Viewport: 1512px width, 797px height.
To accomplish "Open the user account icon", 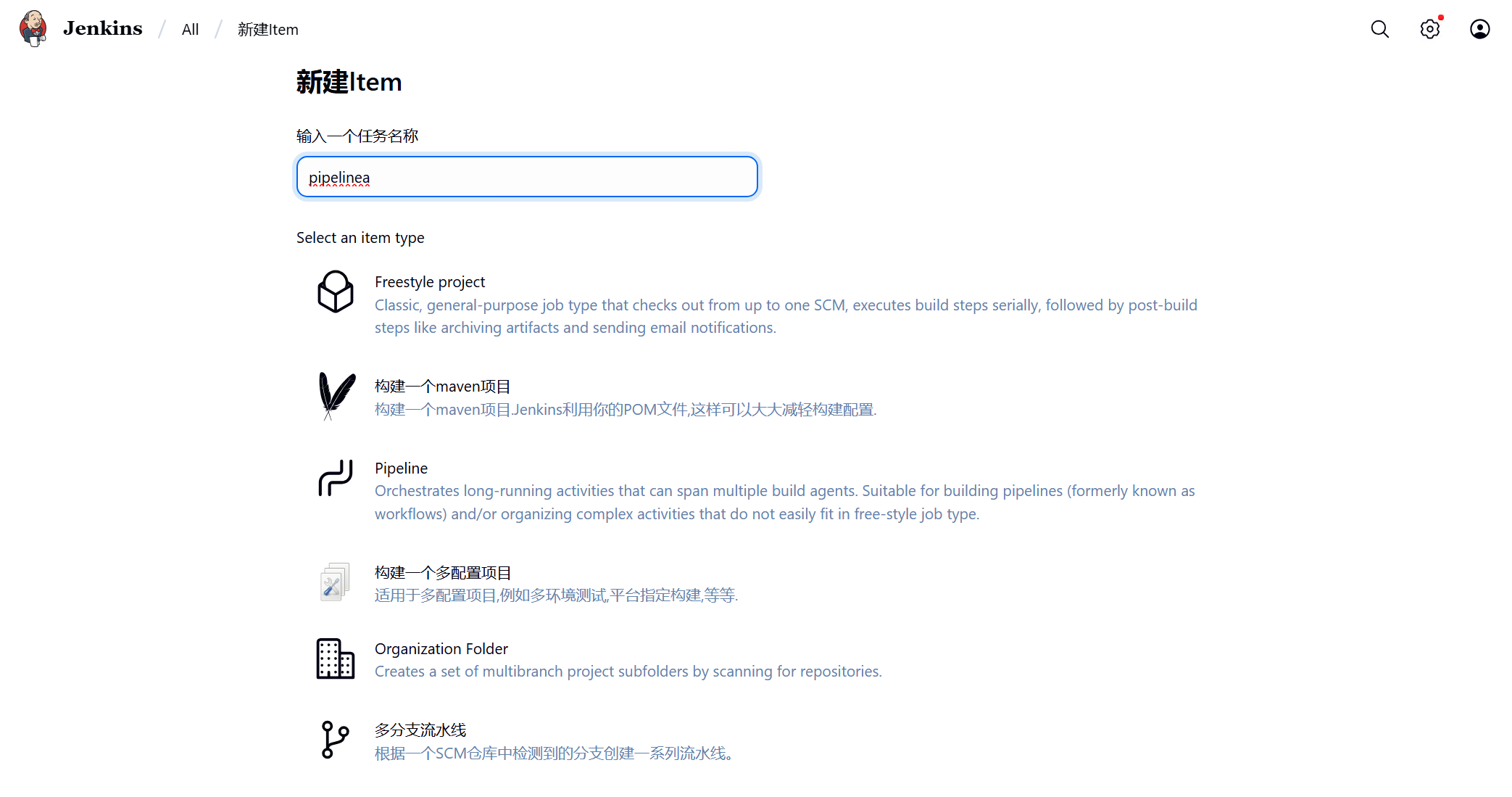I will pyautogui.click(x=1479, y=29).
